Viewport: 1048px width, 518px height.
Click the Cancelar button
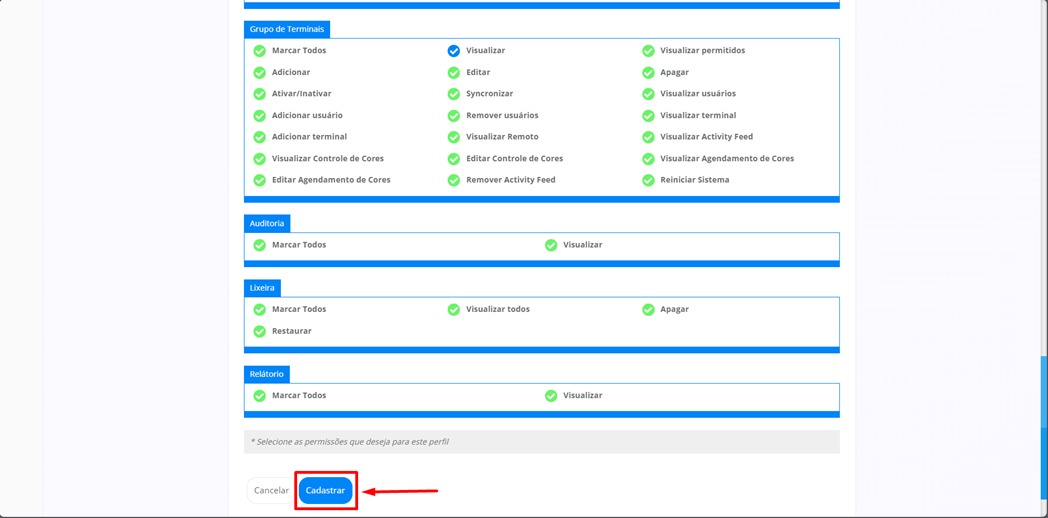271,490
